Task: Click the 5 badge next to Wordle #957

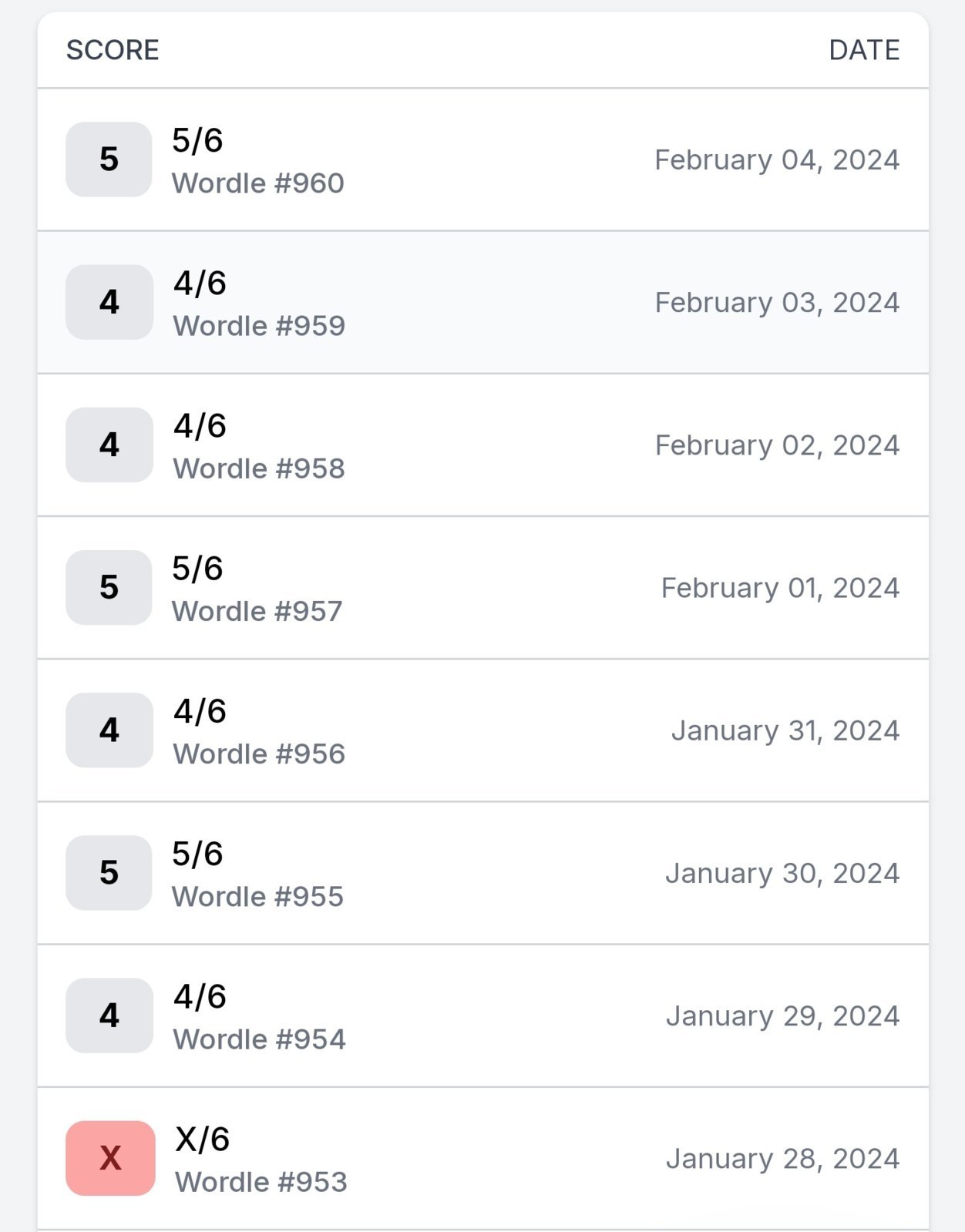Action: click(x=109, y=587)
